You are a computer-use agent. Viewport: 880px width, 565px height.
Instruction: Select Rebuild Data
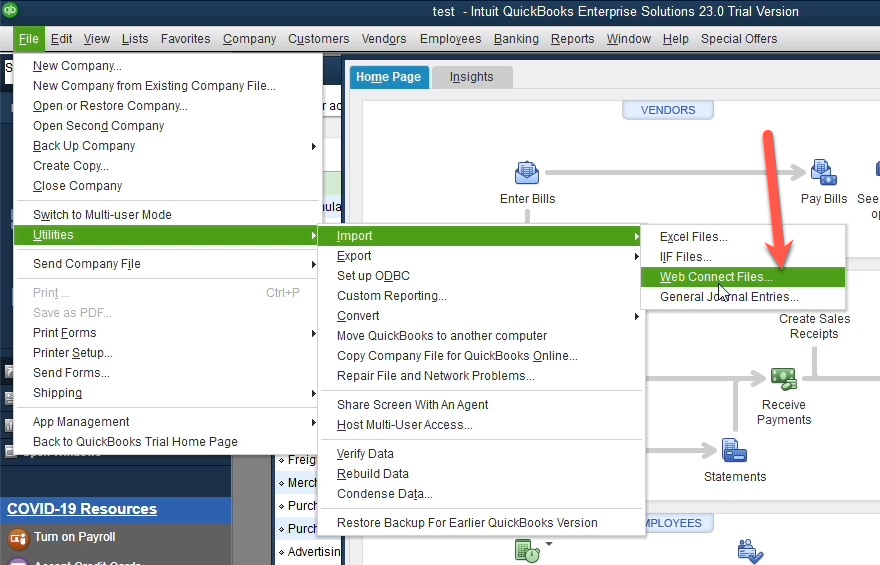pyautogui.click(x=480, y=474)
